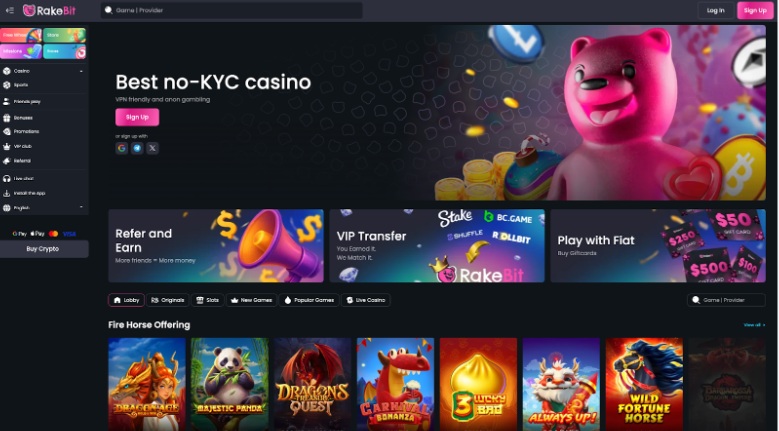Click Install the app download icon
779x431 pixels.
pos(6,193)
